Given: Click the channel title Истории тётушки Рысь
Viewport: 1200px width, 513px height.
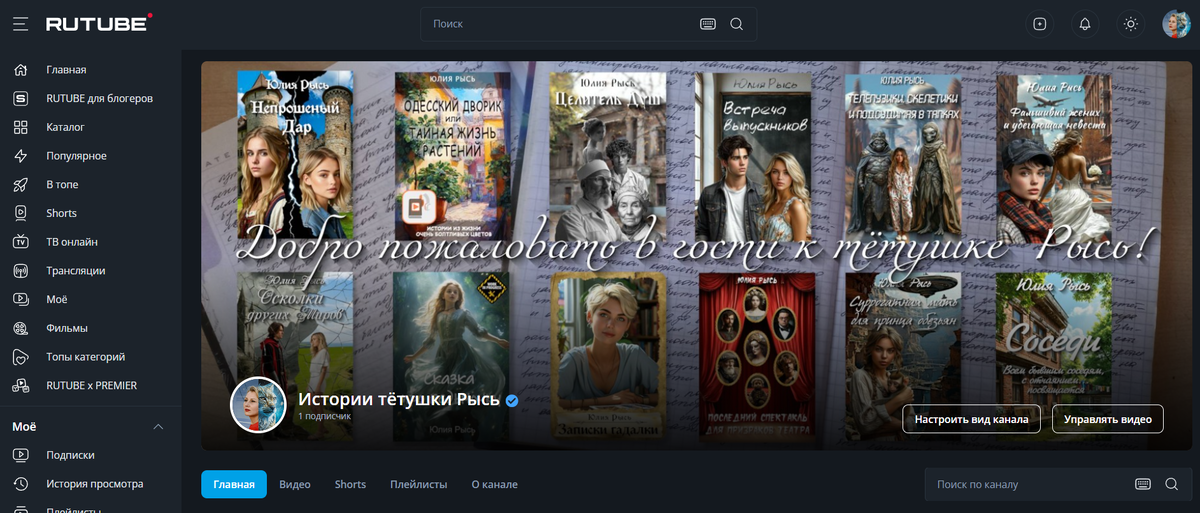Looking at the screenshot, I should [397, 400].
